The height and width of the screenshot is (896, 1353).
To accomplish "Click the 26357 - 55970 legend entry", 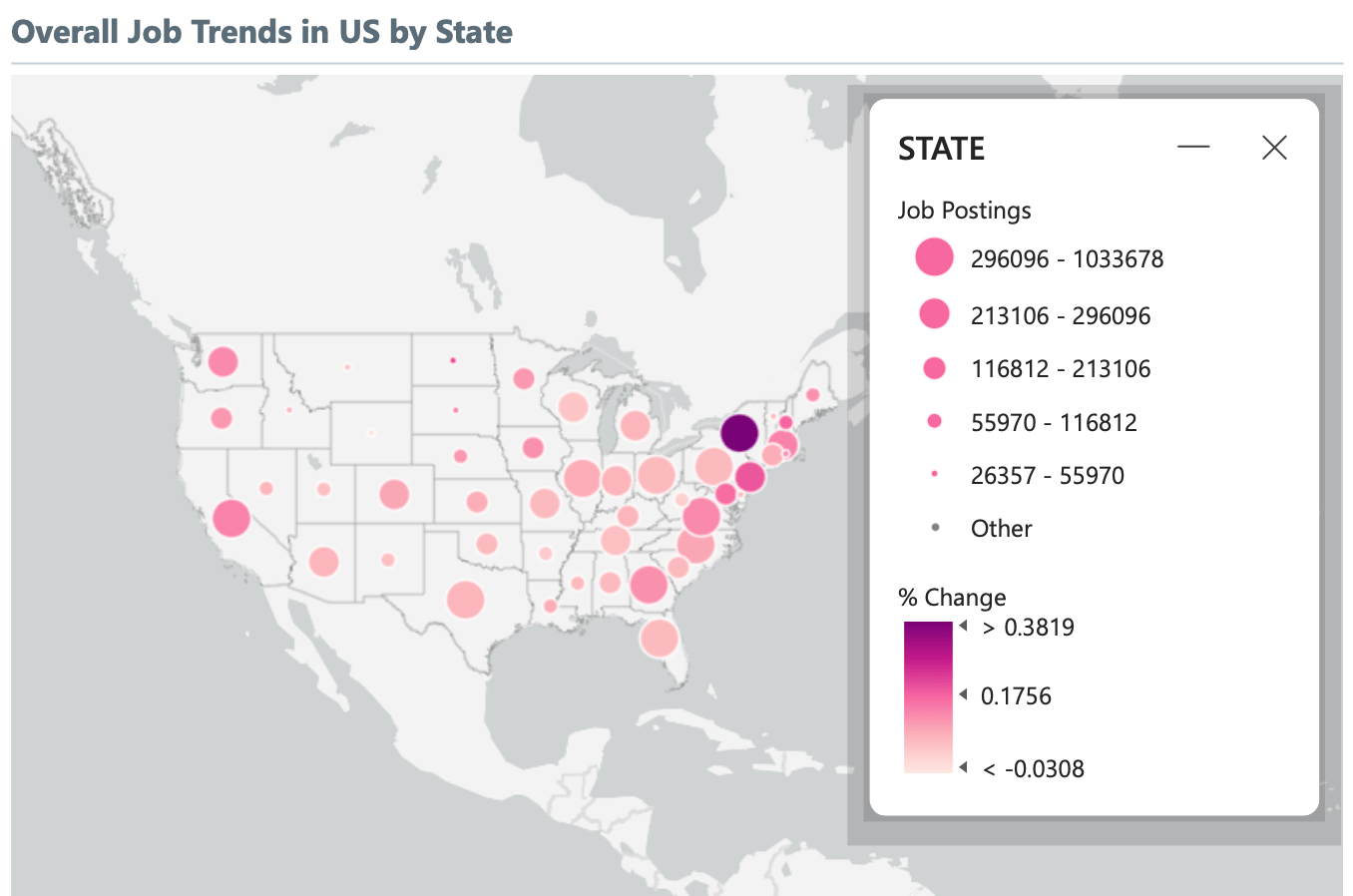I will (x=1028, y=475).
